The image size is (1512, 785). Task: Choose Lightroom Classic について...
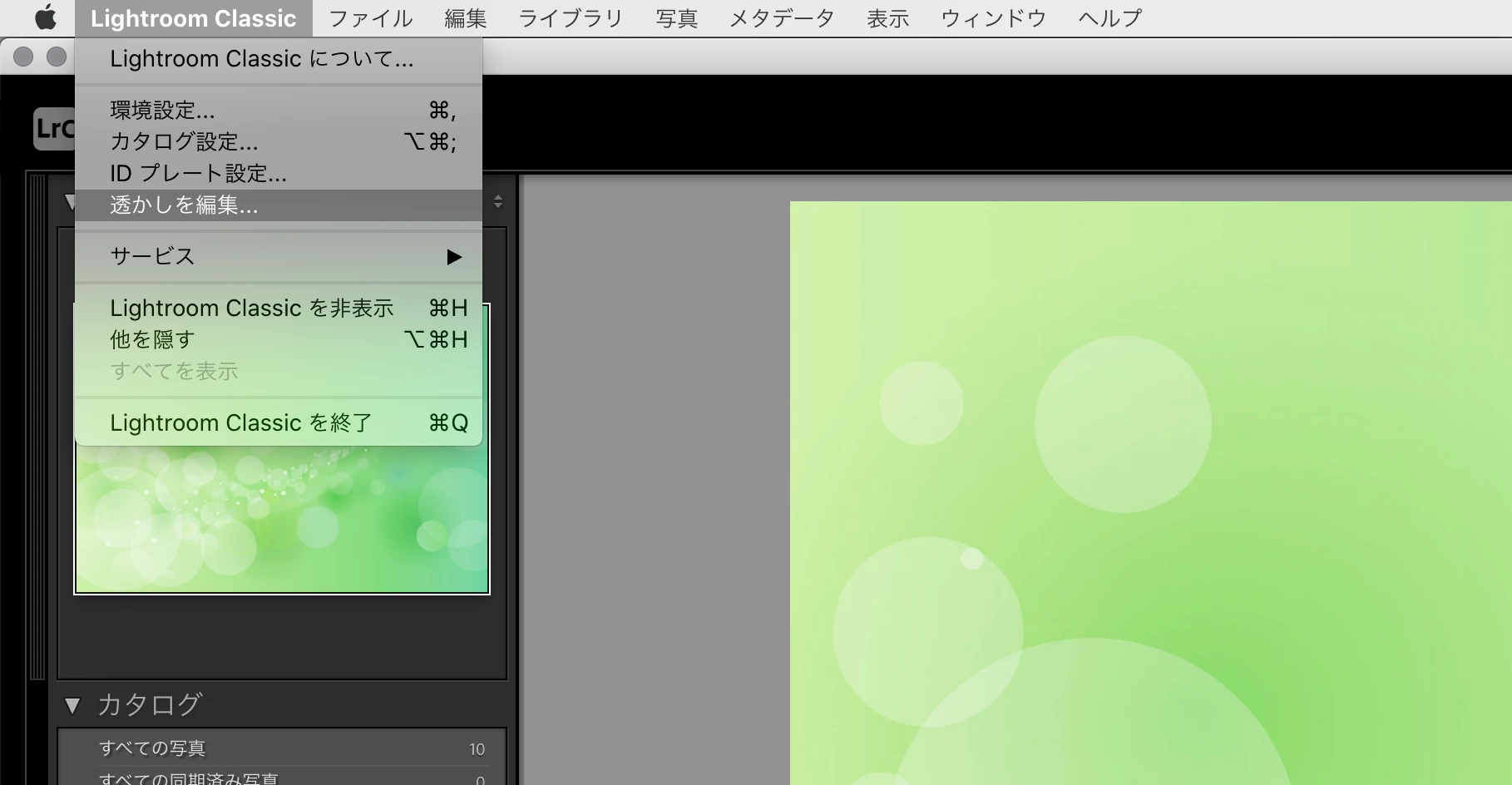279,59
